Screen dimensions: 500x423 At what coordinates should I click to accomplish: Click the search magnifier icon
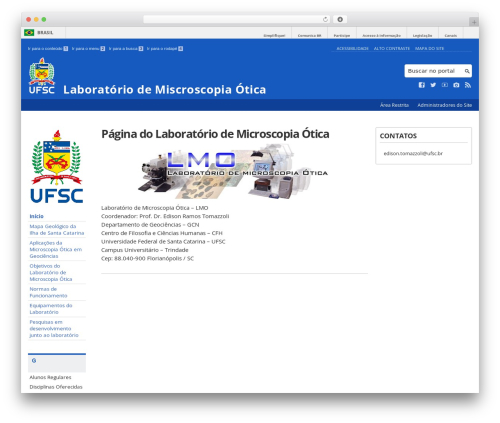467,71
